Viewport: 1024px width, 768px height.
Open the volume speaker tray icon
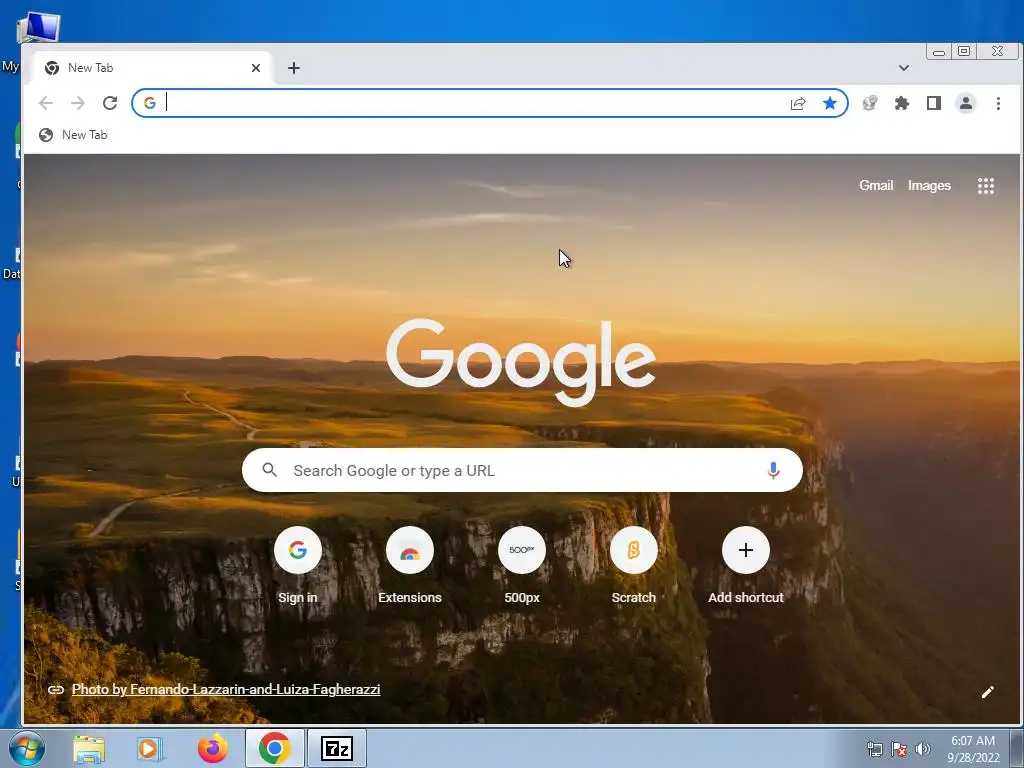922,749
